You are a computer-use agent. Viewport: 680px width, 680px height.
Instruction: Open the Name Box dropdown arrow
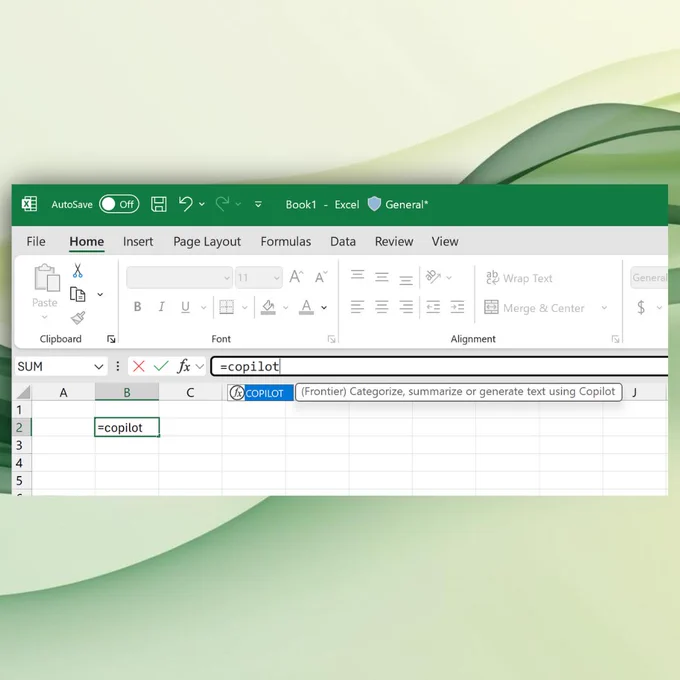pyautogui.click(x=98, y=367)
